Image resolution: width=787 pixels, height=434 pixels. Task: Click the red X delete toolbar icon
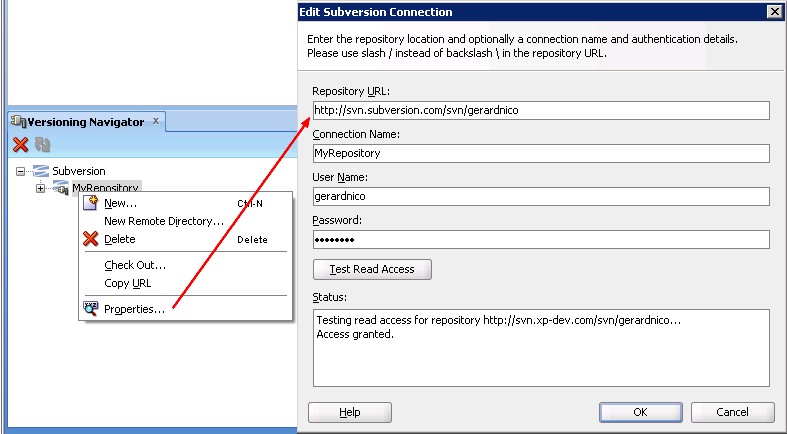tap(20, 145)
